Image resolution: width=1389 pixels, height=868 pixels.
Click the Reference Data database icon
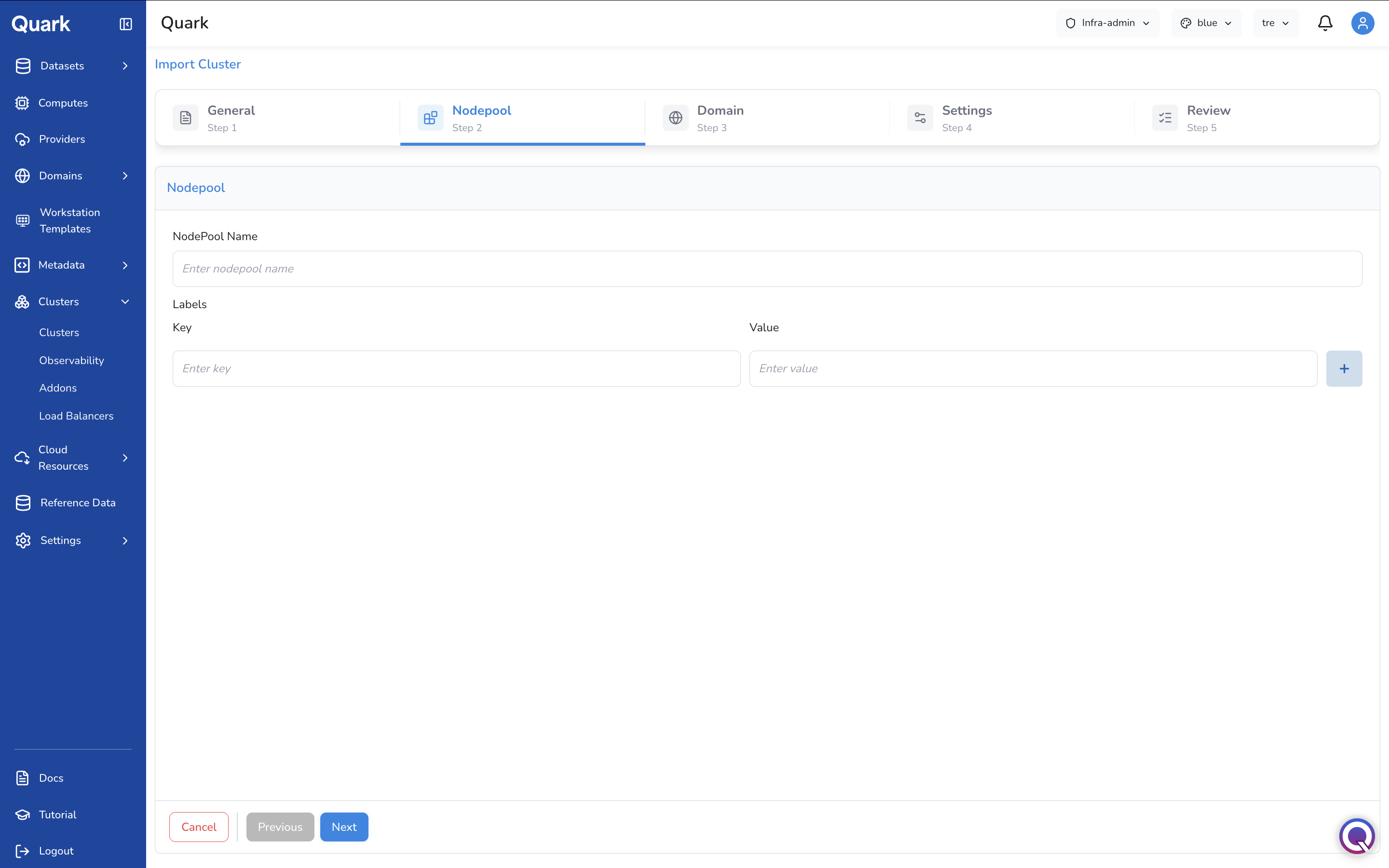coord(23,503)
